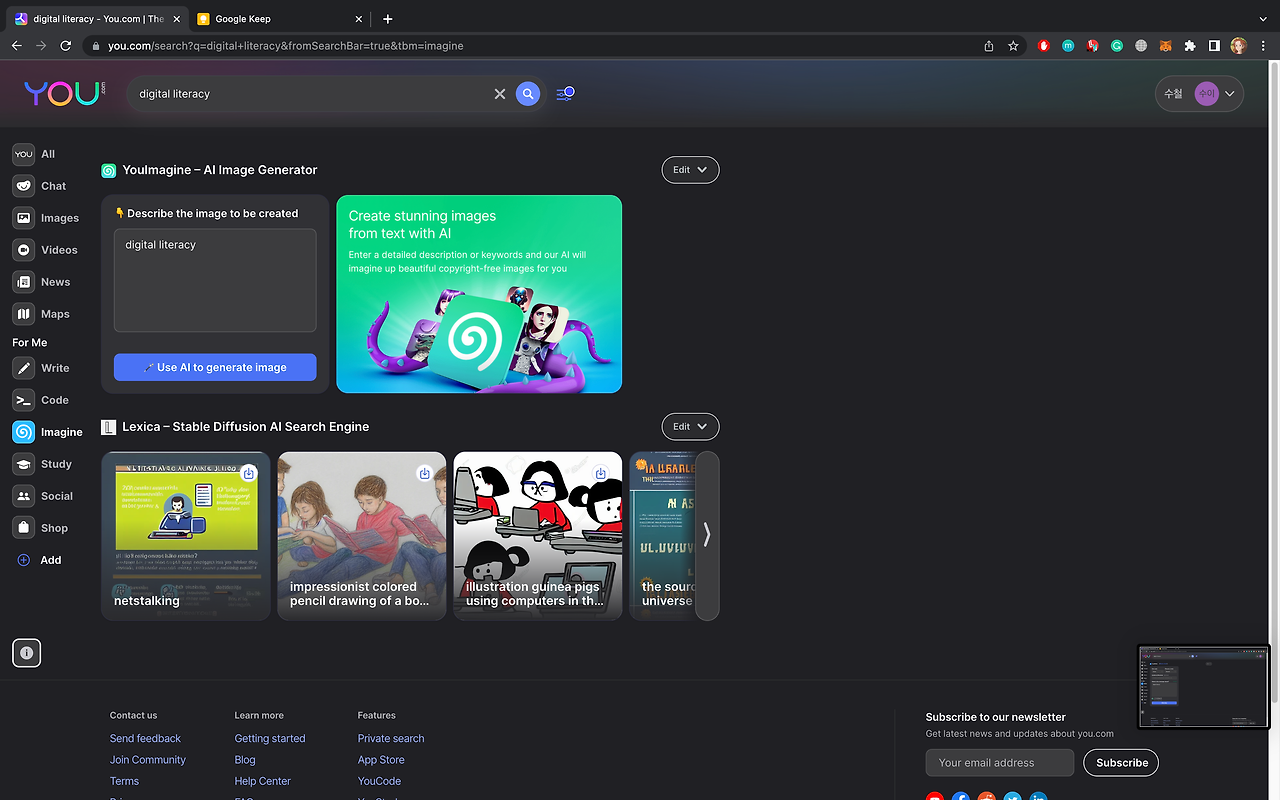Screen dimensions: 1280x800
Task: Open the App Store footer link
Action: coord(381,760)
